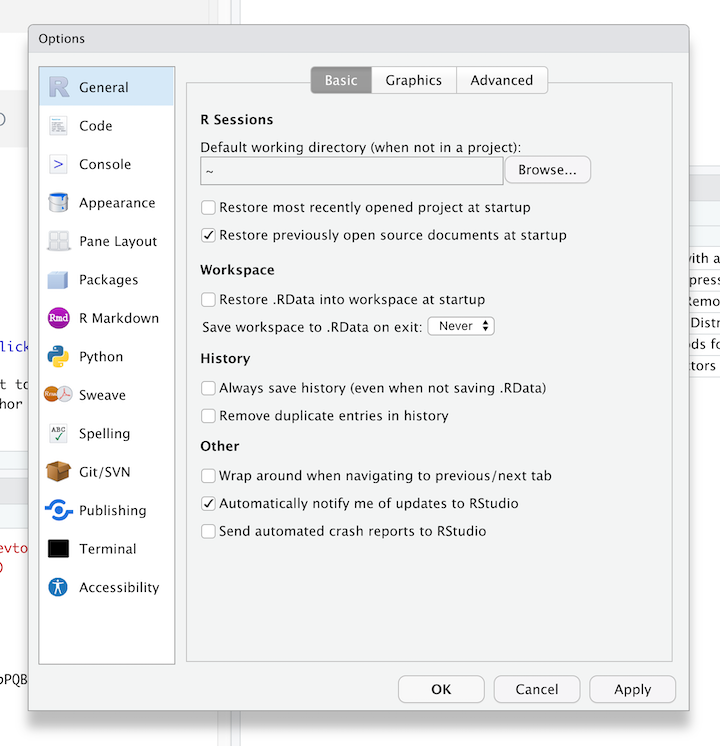Switch to the Graphics tab
The height and width of the screenshot is (746, 720).
pos(413,81)
